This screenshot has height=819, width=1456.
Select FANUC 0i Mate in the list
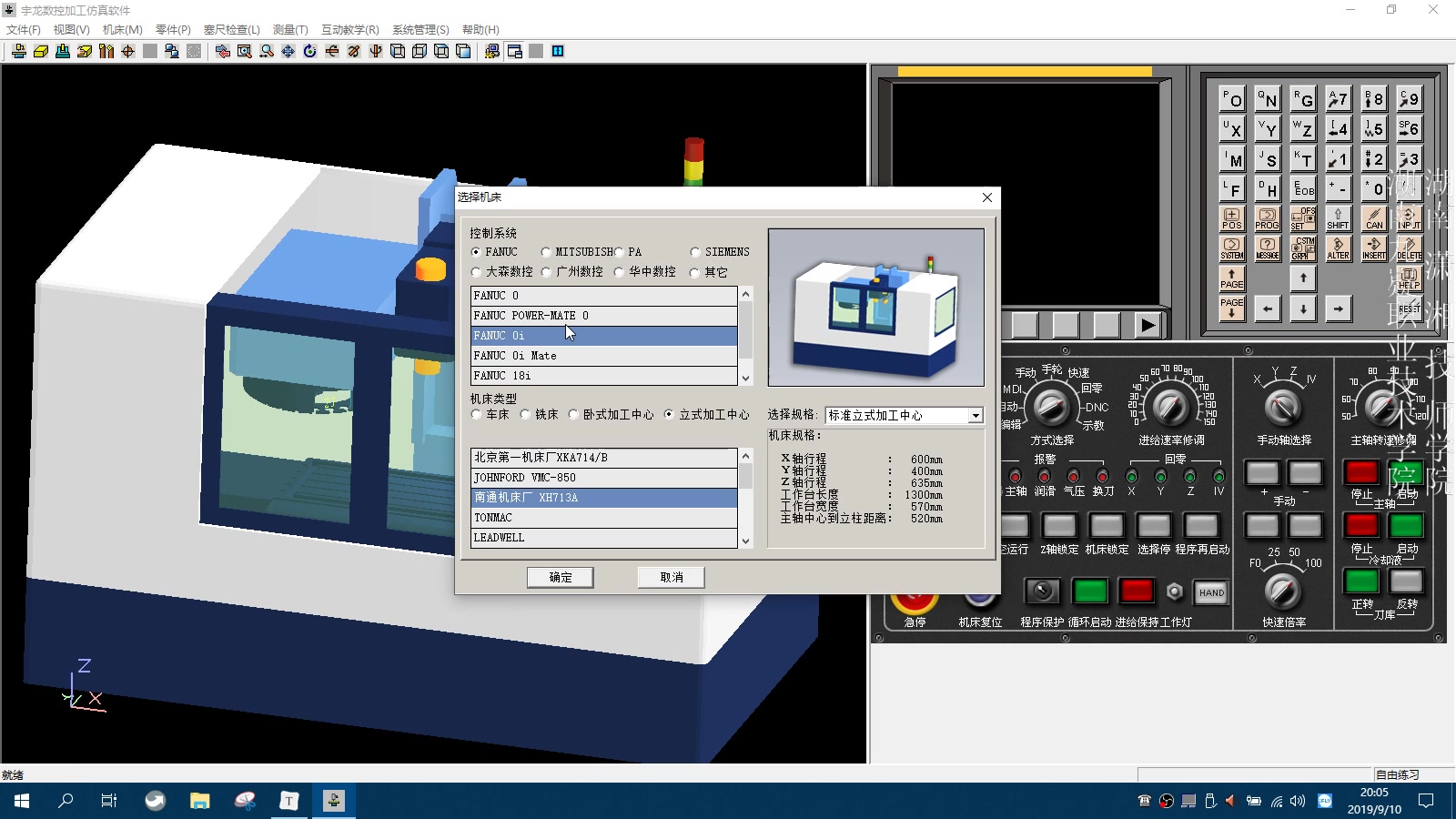pyautogui.click(x=604, y=356)
